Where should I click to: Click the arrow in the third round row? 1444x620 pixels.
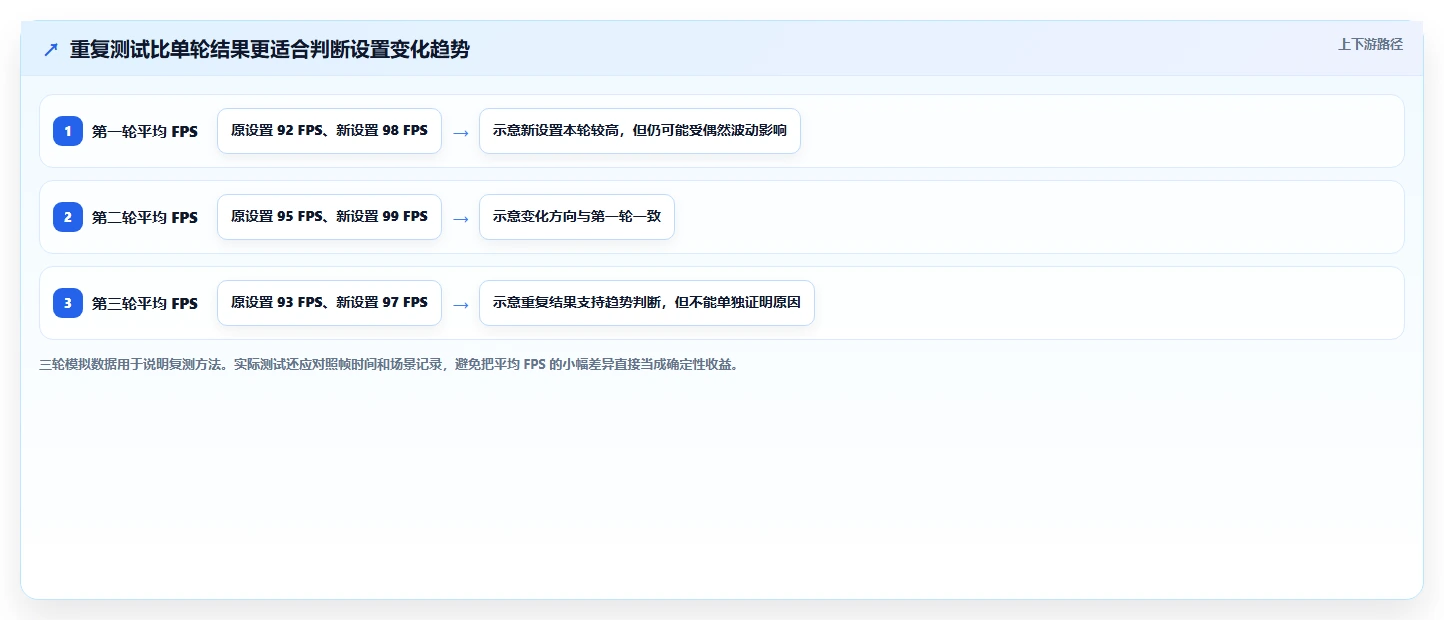pos(460,304)
